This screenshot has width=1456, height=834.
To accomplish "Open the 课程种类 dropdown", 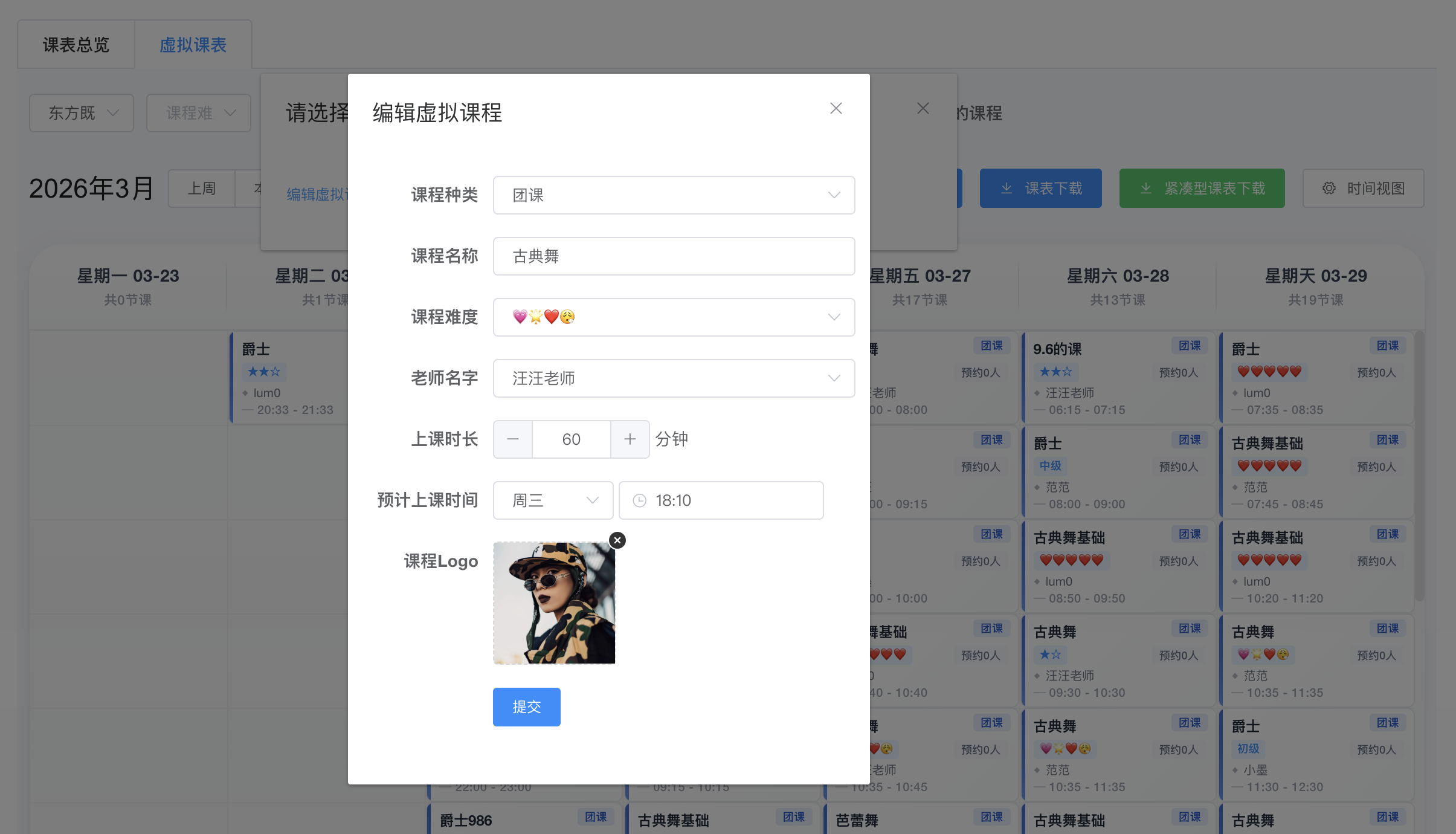I will click(x=674, y=195).
